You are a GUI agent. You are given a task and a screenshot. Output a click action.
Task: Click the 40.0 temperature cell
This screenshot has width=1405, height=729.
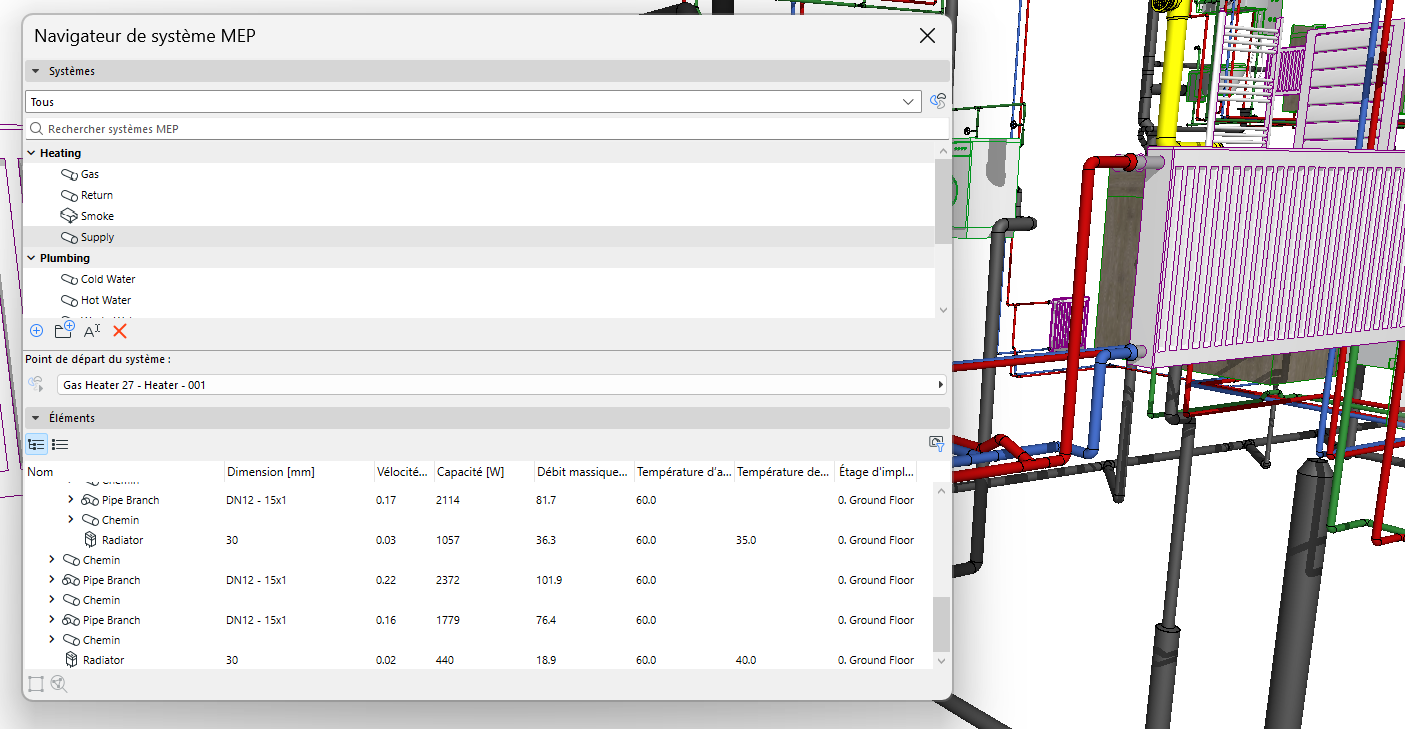[746, 660]
